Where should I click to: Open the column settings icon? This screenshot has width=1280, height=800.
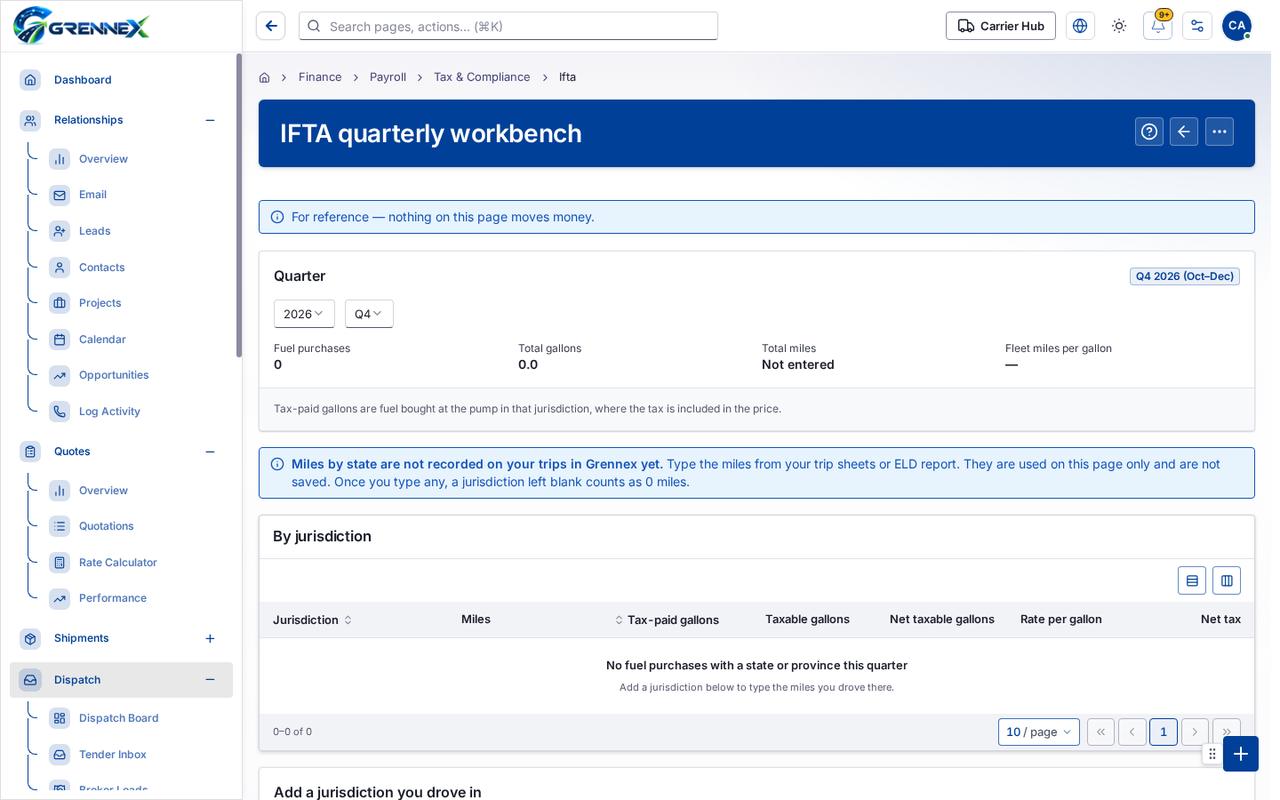click(1227, 581)
